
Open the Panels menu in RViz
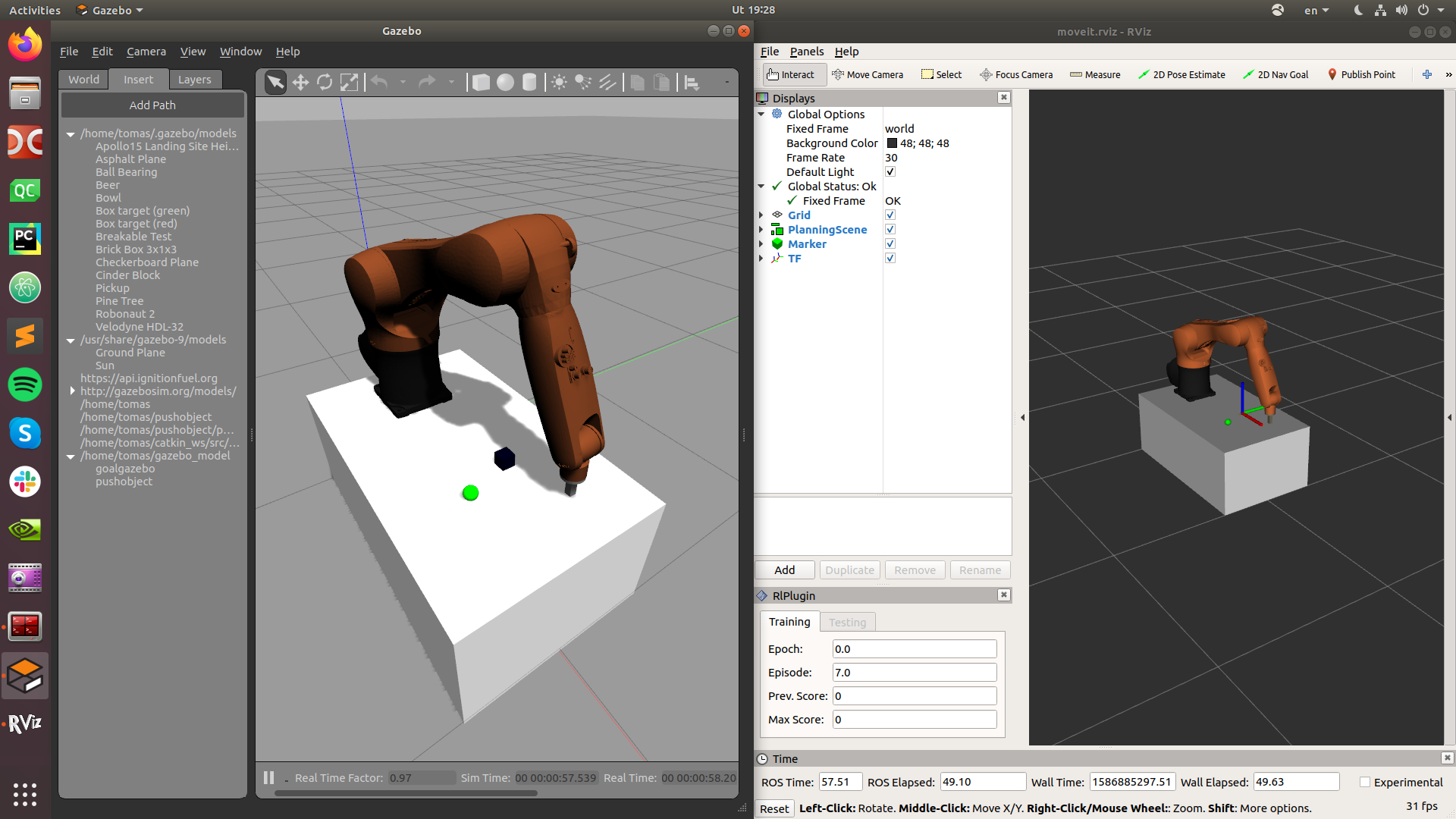pyautogui.click(x=807, y=51)
